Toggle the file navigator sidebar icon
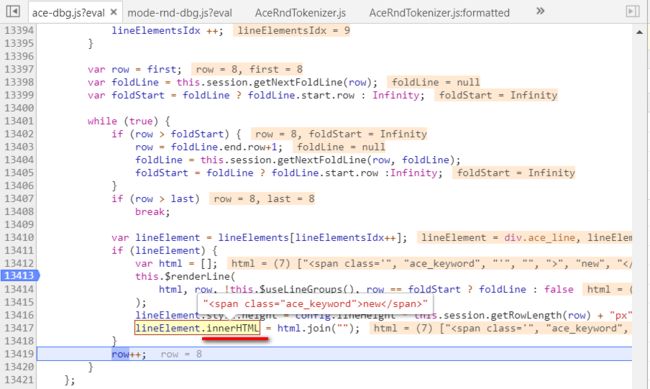 tap(13, 11)
